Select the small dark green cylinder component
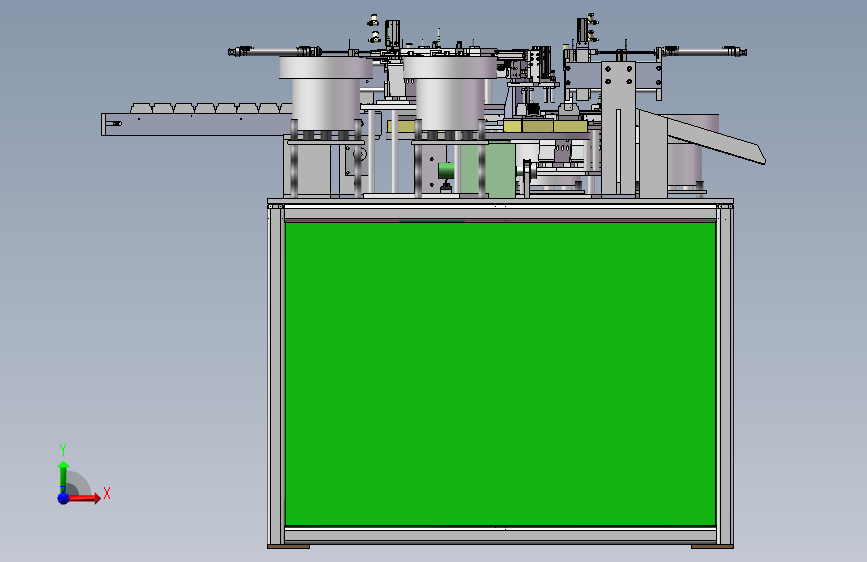This screenshot has width=867, height=562. 446,170
